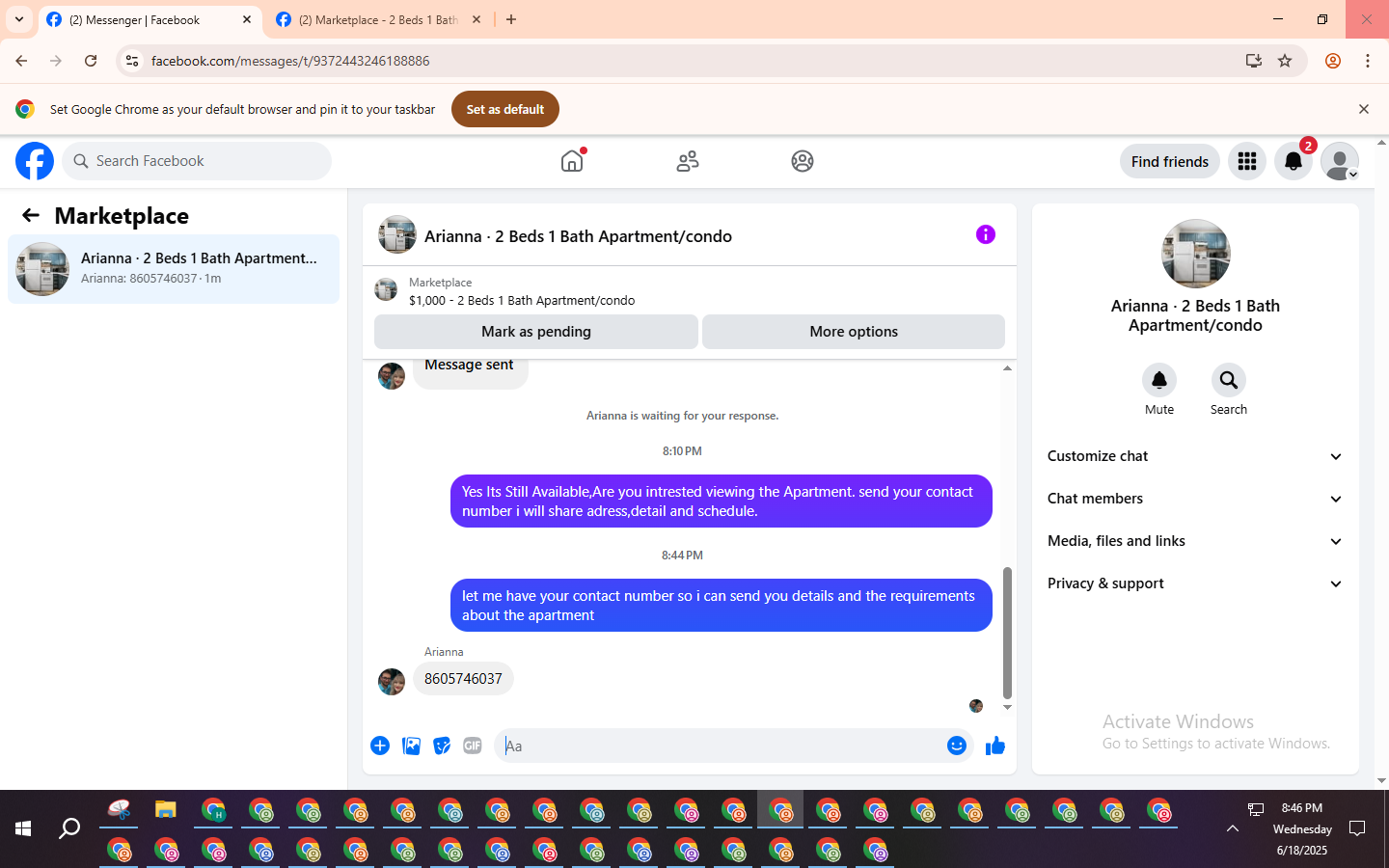
Task: Open the $1,000 - 2 Beds 1 Bath listing link
Action: click(x=522, y=300)
